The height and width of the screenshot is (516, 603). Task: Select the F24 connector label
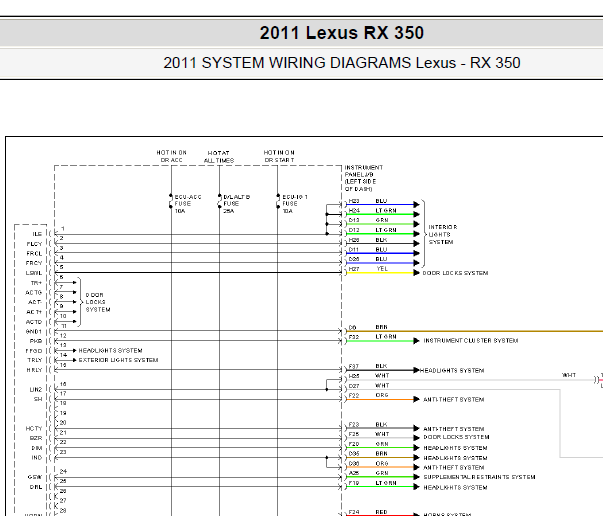[354, 512]
